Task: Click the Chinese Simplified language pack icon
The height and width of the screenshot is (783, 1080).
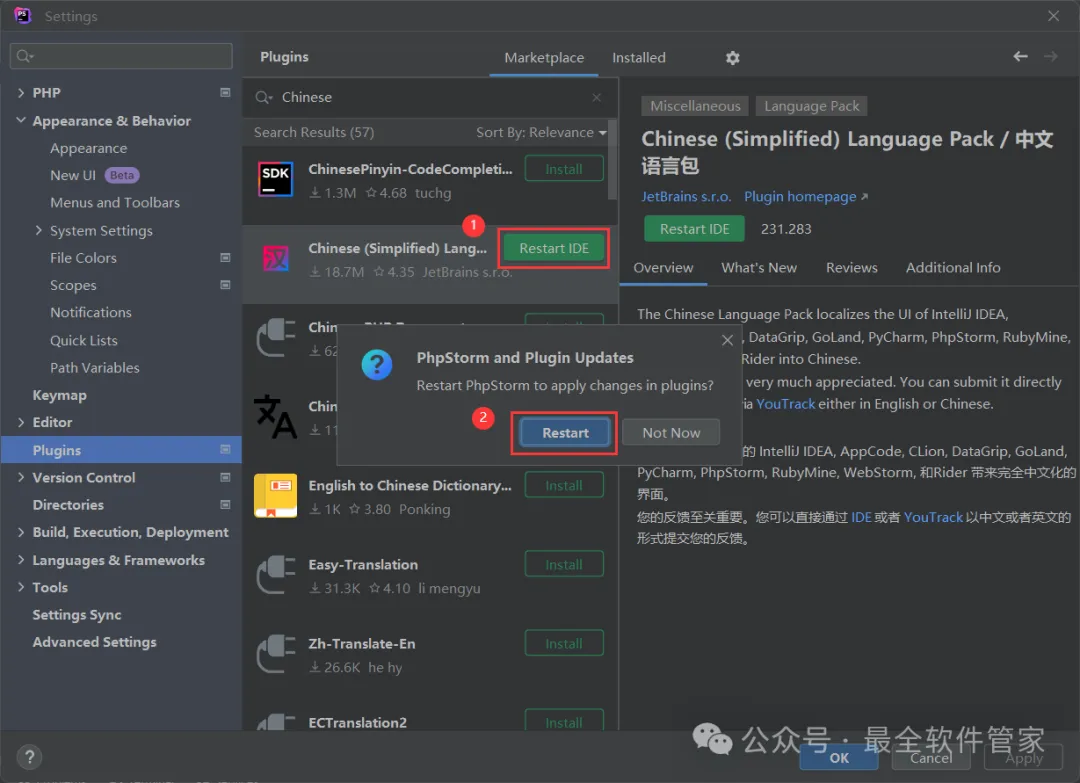Action: 276,259
